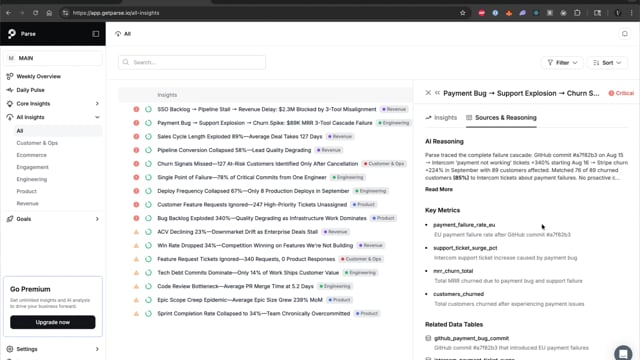Open Bug Backlog Exploded insight
Image resolution: width=640 pixels, height=360 pixels.
tap(262, 218)
